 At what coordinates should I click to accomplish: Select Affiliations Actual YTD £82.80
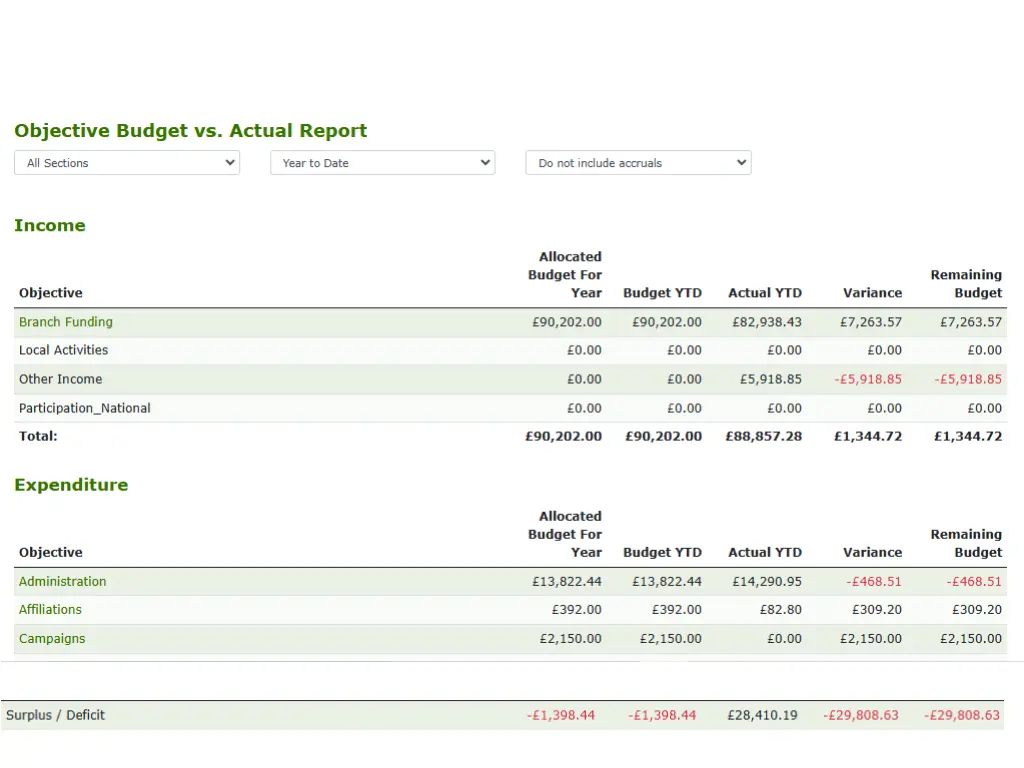pos(780,609)
